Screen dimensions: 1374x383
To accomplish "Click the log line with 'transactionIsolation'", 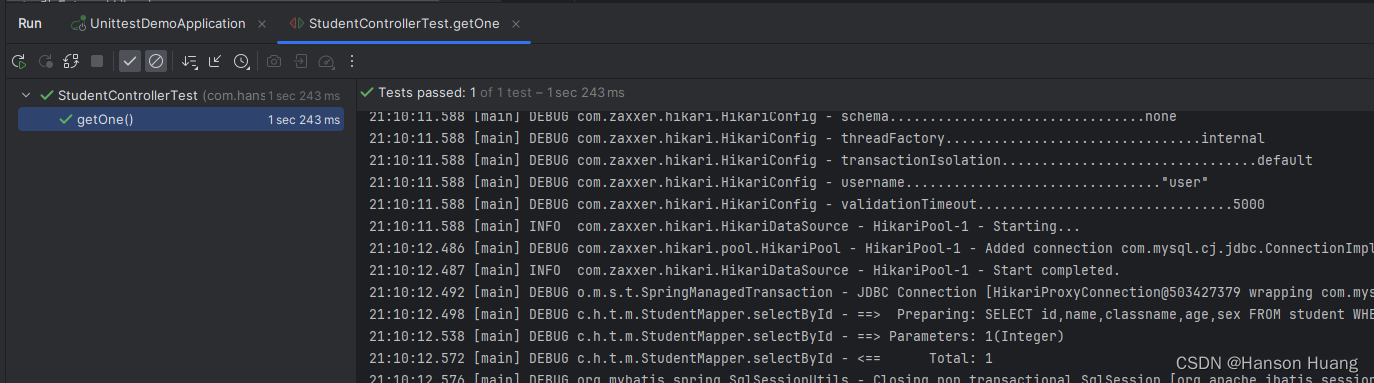I will 840,160.
